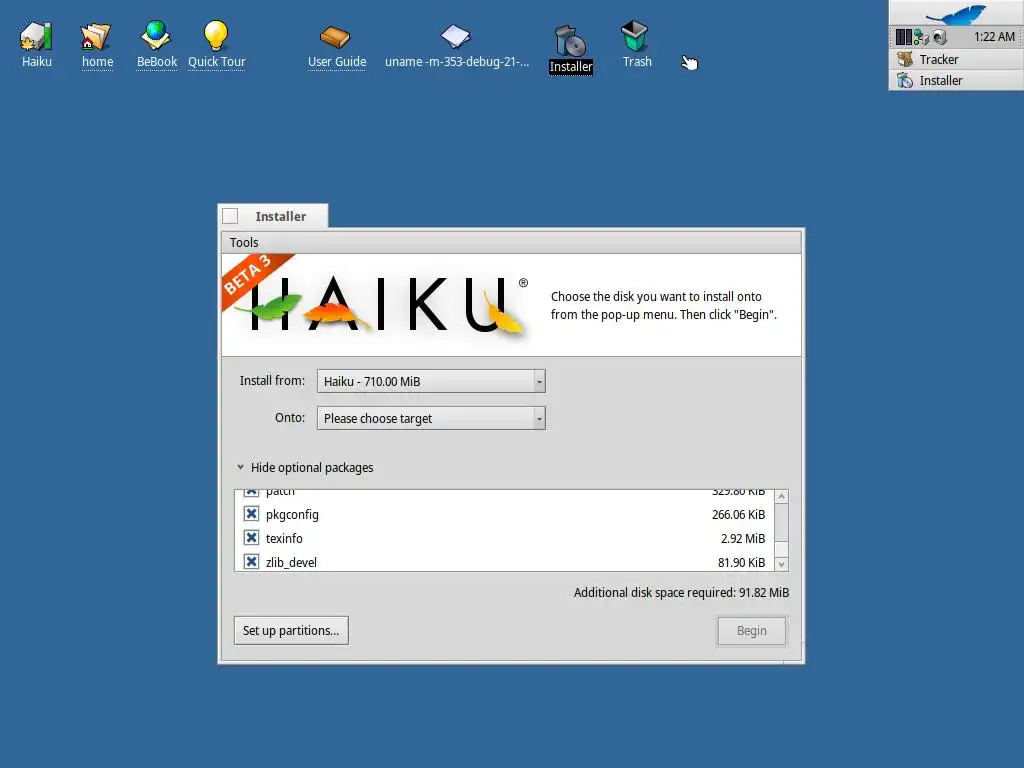Switch to Tracker in the Deskbar
Viewport: 1024px width, 768px height.
(x=956, y=59)
